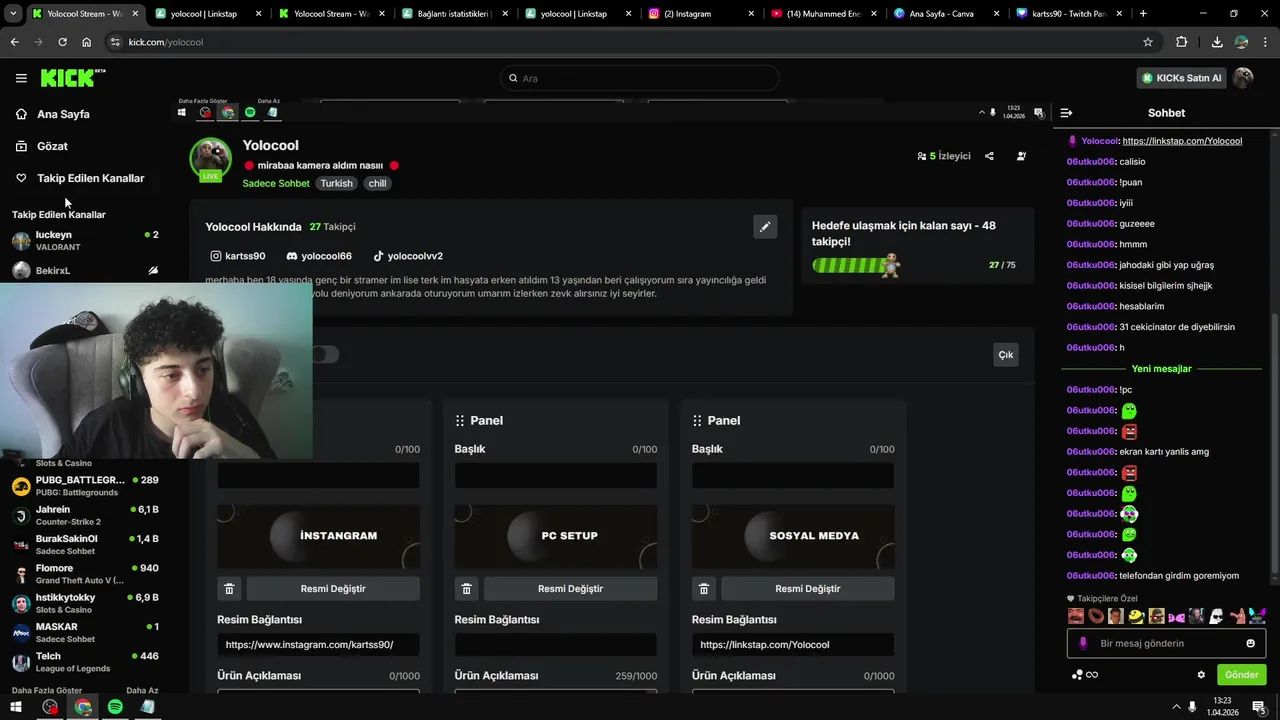Click the Çık exit button
The width and height of the screenshot is (1280, 720).
1006,354
